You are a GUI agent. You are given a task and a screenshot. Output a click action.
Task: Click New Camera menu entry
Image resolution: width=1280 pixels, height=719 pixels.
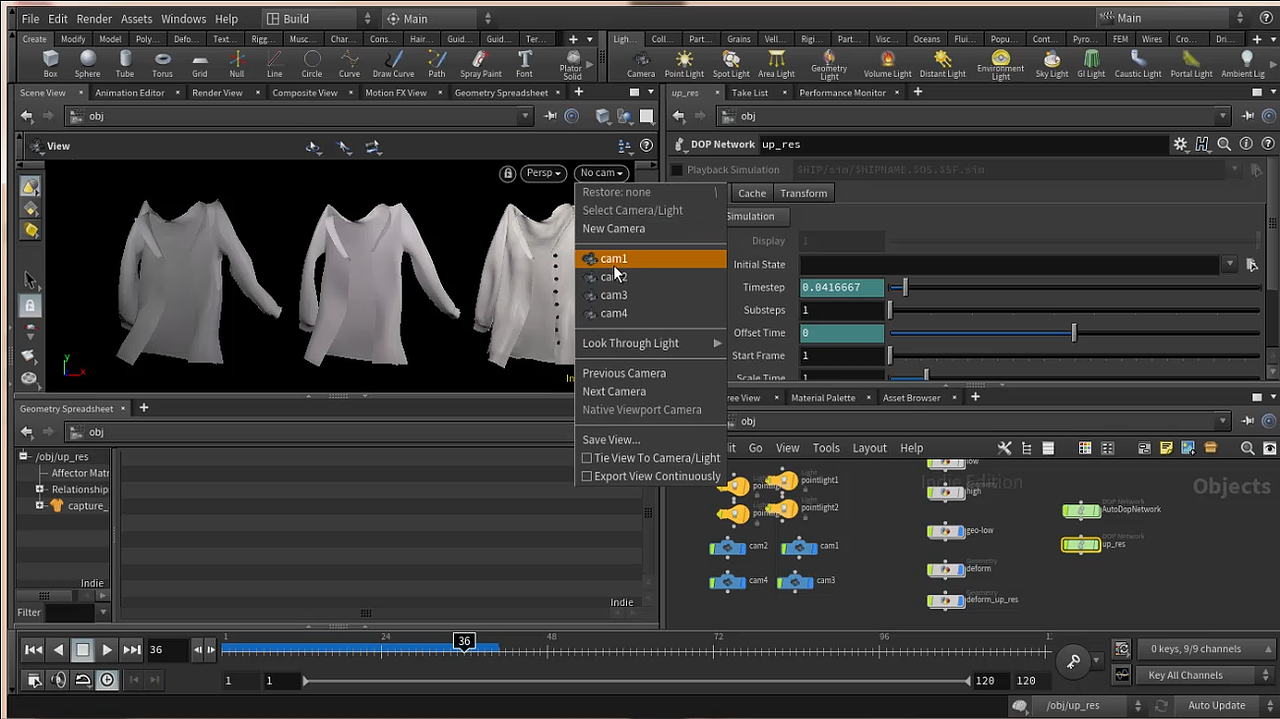pyautogui.click(x=613, y=228)
